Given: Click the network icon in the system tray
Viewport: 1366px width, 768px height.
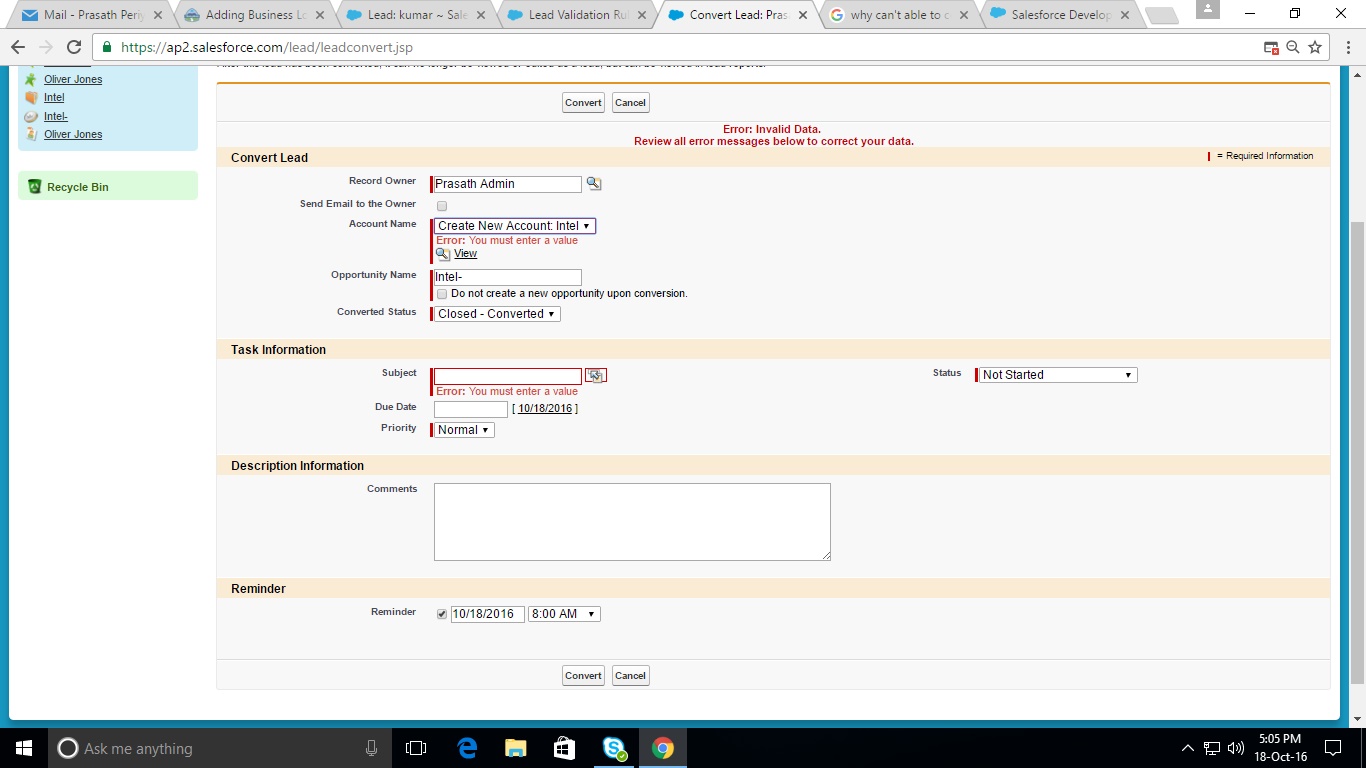Looking at the screenshot, I should pos(1212,748).
